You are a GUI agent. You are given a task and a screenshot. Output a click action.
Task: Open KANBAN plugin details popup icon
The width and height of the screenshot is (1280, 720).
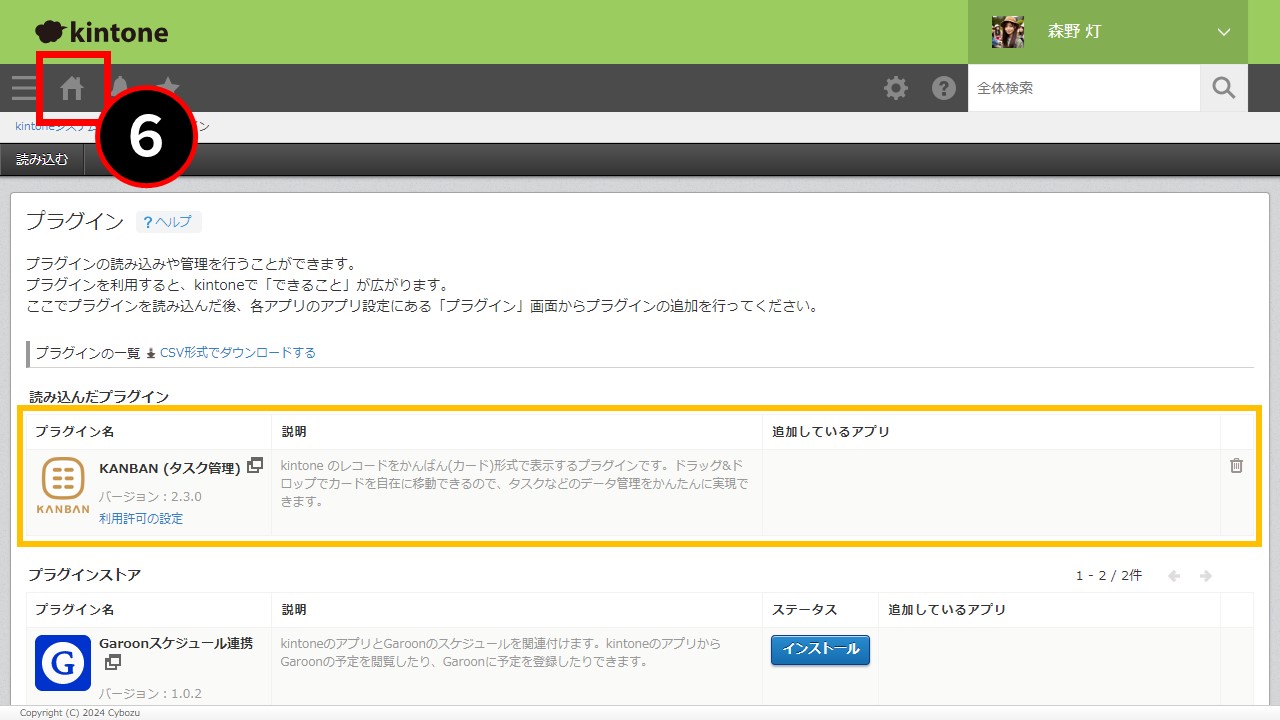255,465
